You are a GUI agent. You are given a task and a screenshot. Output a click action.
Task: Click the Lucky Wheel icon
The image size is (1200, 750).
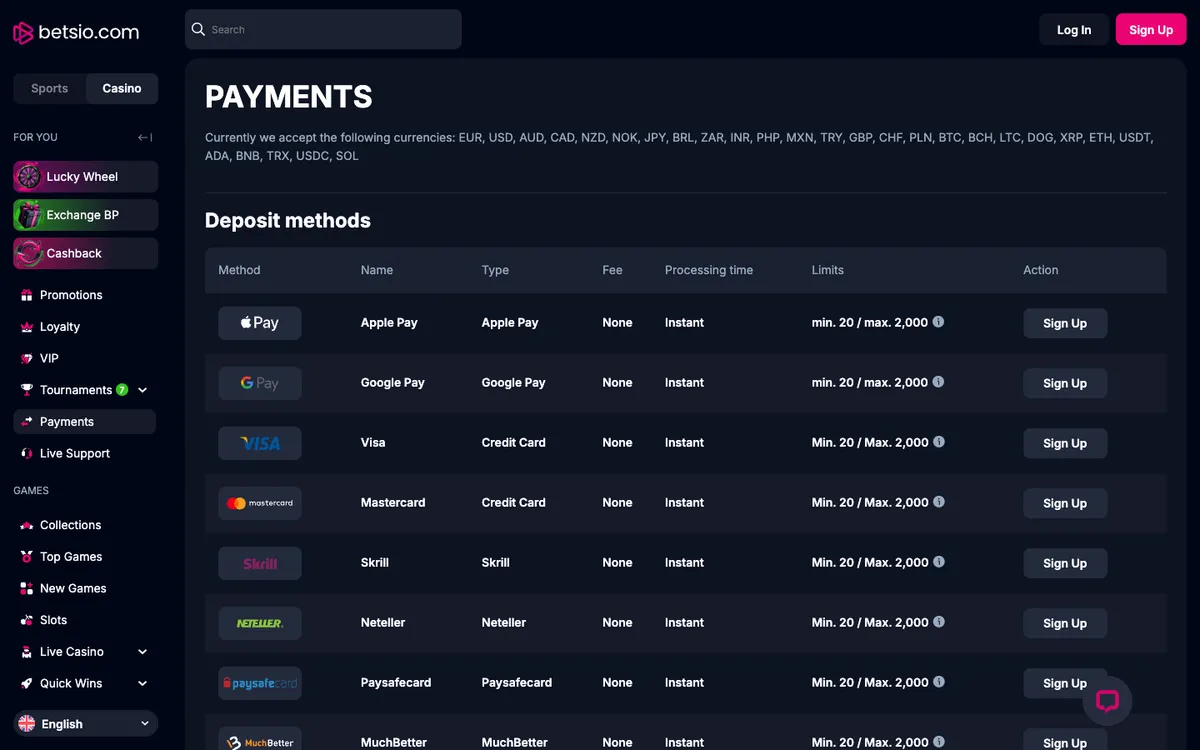(29, 176)
